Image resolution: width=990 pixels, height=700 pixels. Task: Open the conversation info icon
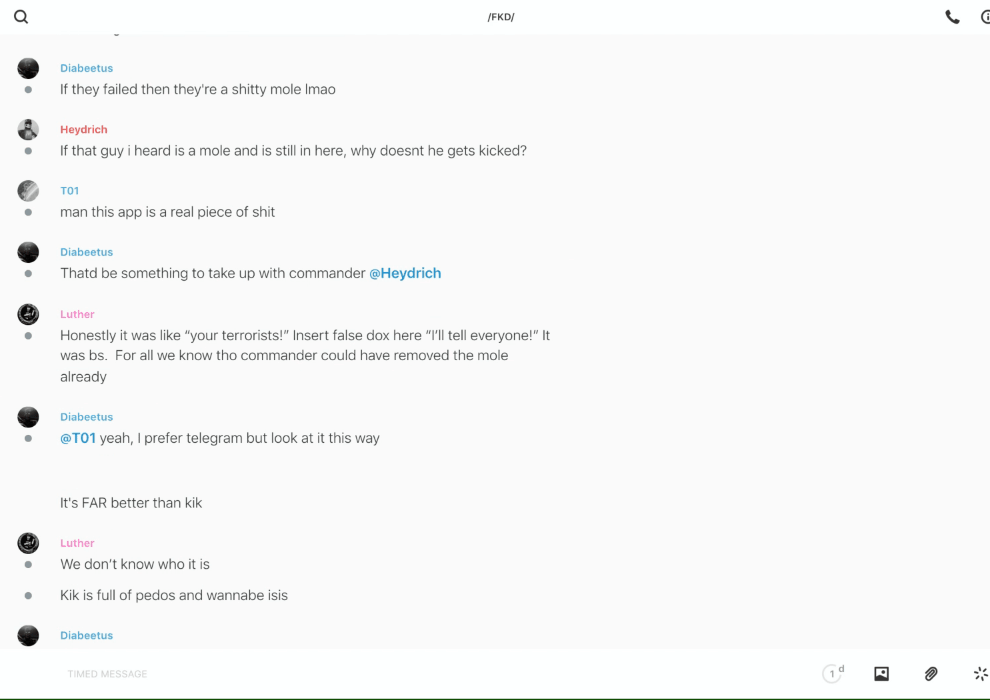[x=985, y=17]
